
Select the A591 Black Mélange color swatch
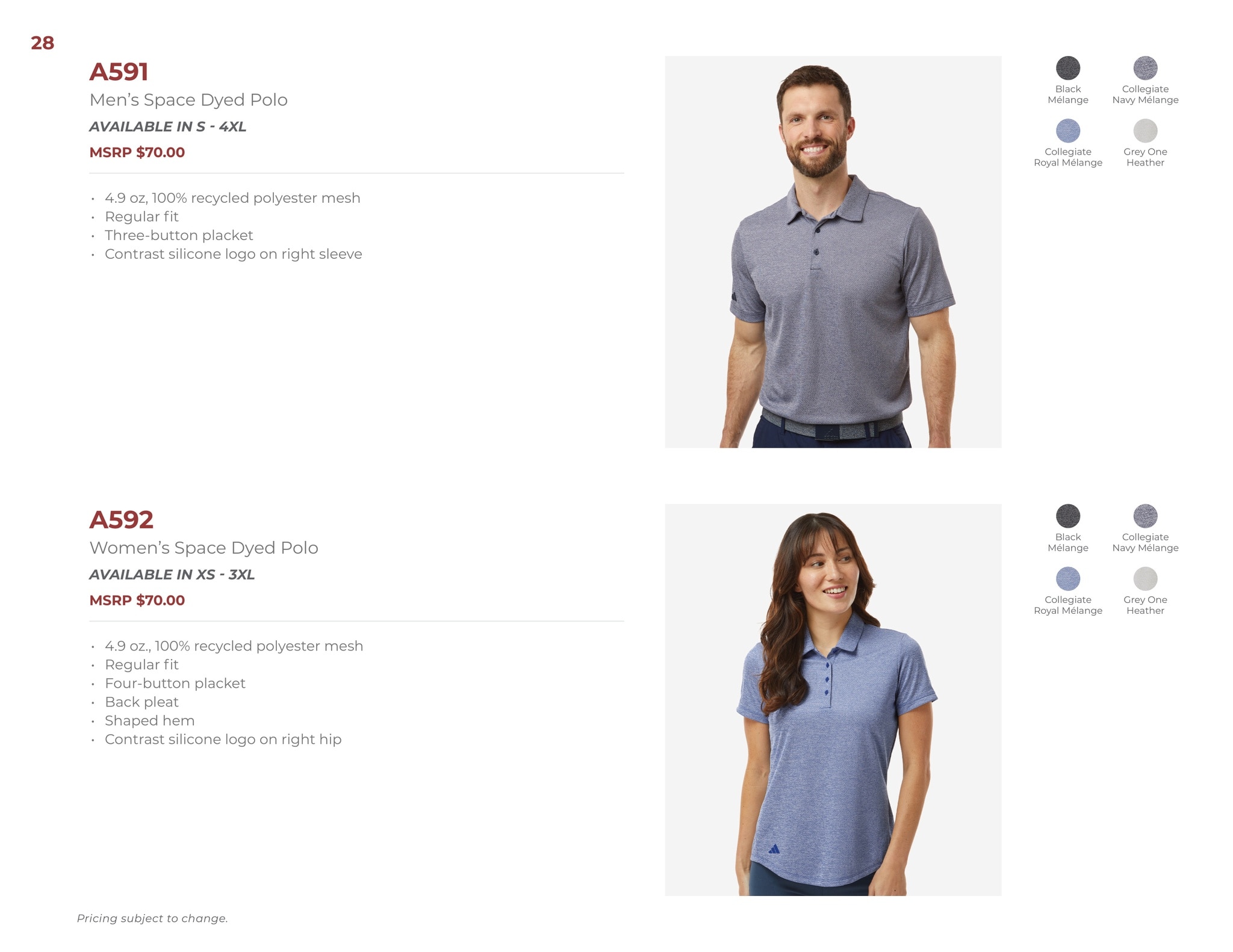(x=1068, y=68)
